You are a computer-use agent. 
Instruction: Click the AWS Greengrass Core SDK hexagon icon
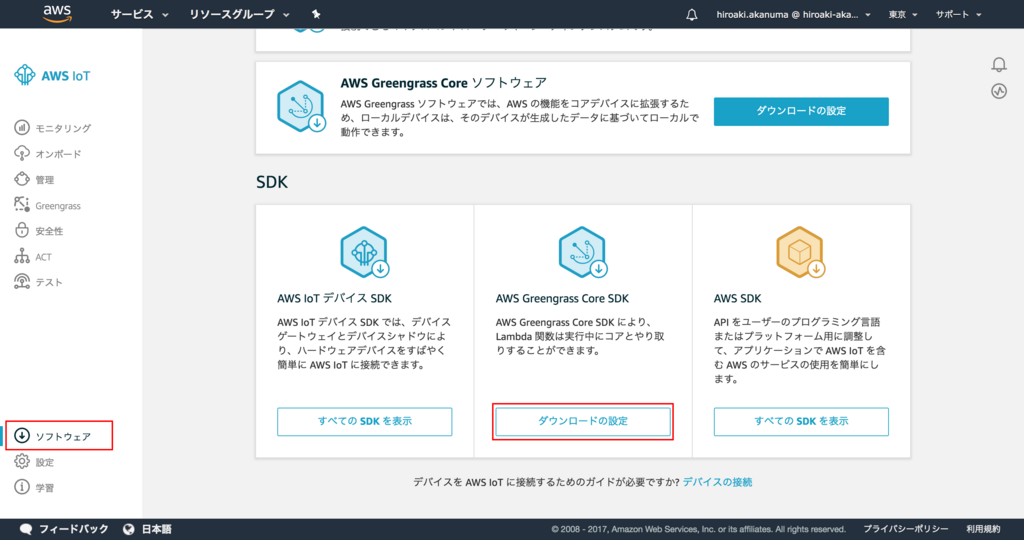[x=583, y=252]
